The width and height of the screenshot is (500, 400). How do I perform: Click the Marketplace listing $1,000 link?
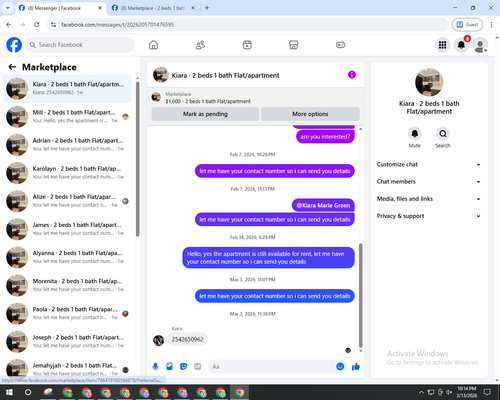click(x=208, y=101)
